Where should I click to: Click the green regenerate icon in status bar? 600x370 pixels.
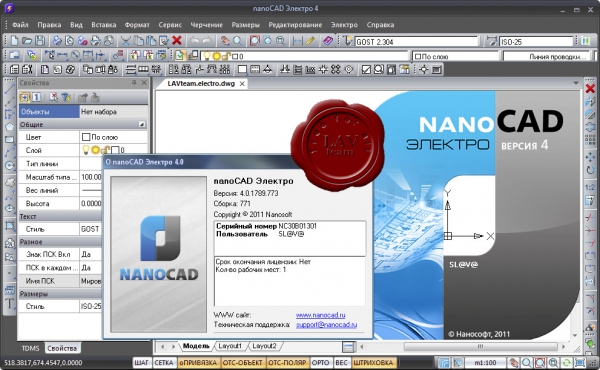coord(566,362)
